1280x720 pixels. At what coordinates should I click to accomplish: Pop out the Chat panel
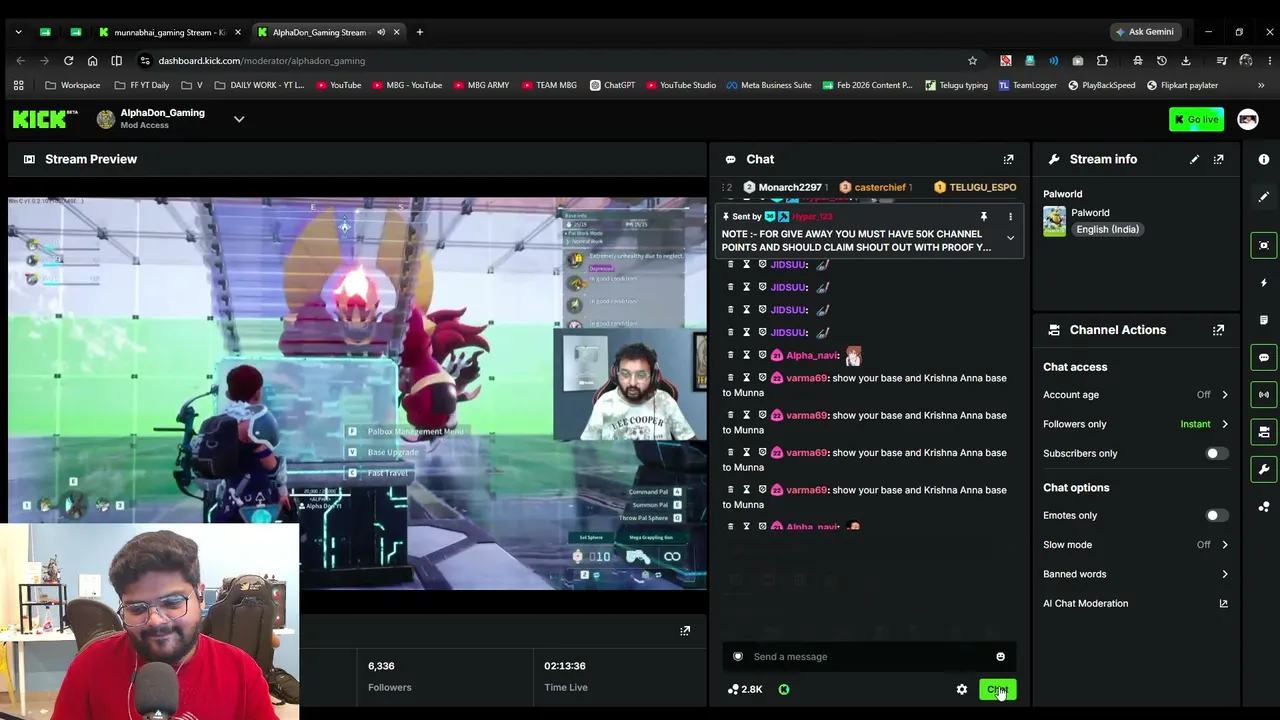(x=1008, y=159)
